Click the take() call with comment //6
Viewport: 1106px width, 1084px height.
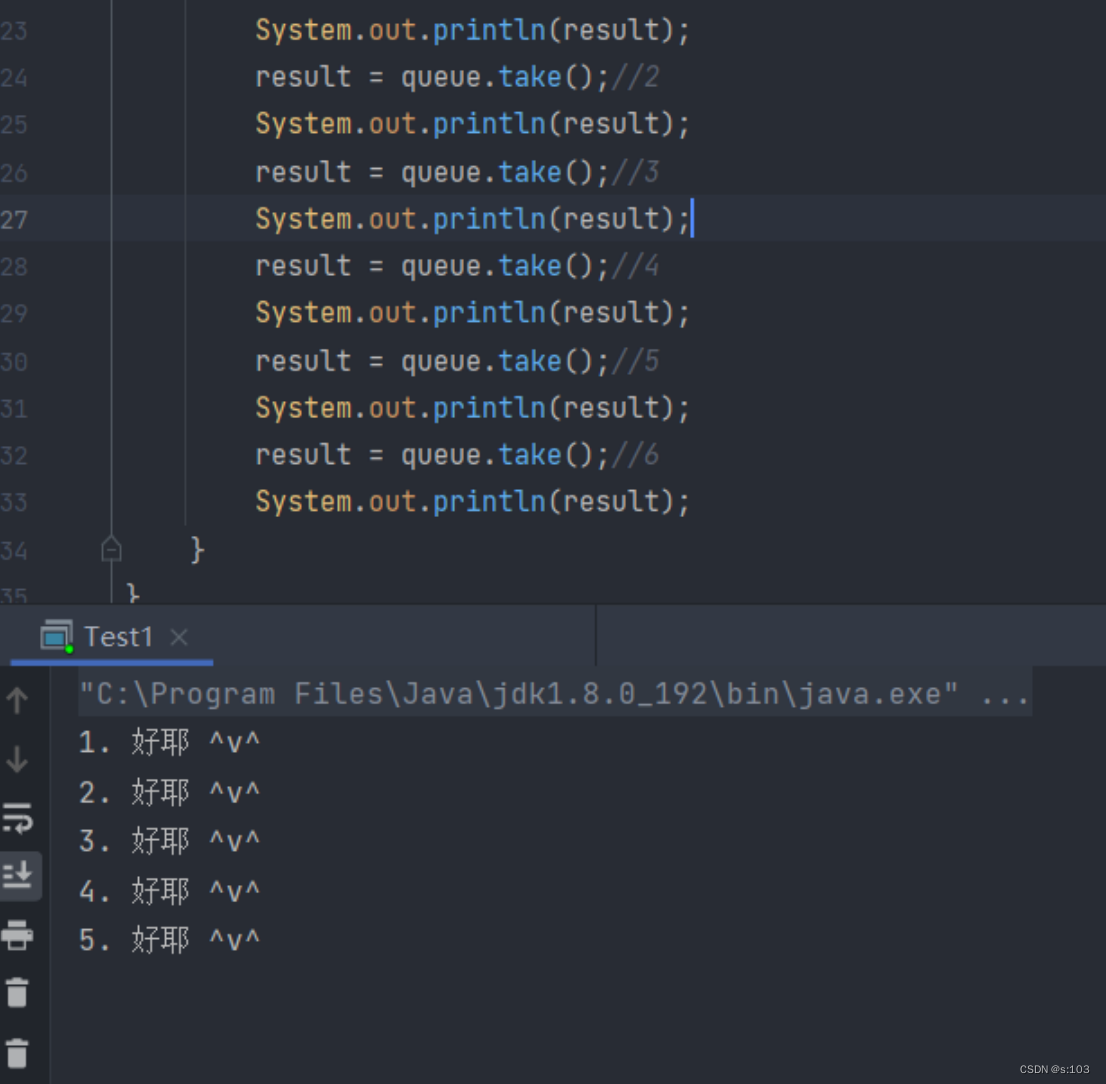(546, 455)
